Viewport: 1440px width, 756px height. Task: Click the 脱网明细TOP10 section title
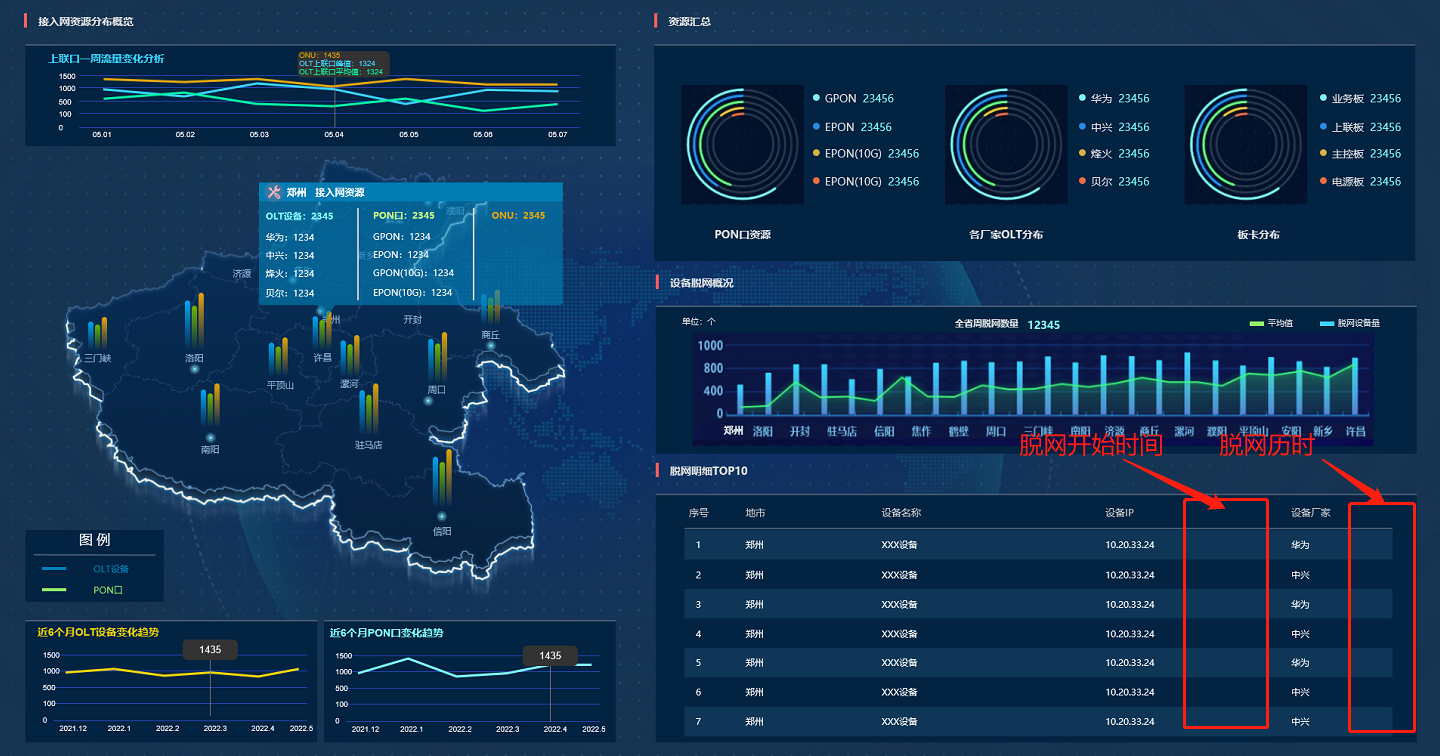coord(708,471)
